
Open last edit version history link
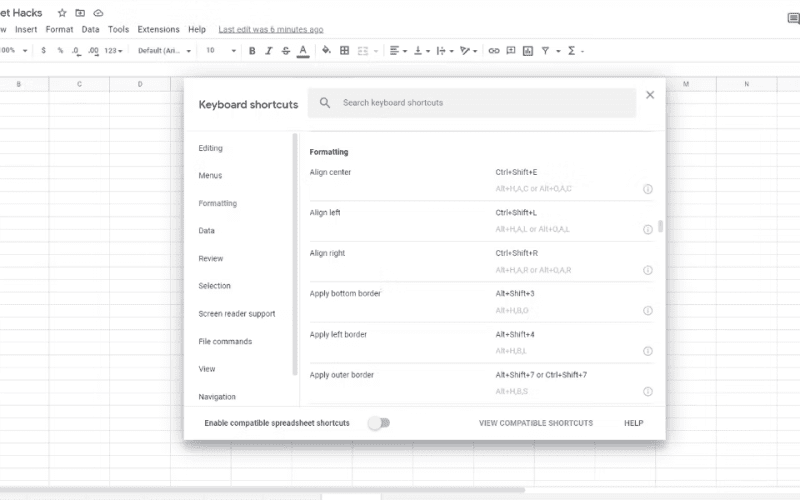[x=271, y=29]
